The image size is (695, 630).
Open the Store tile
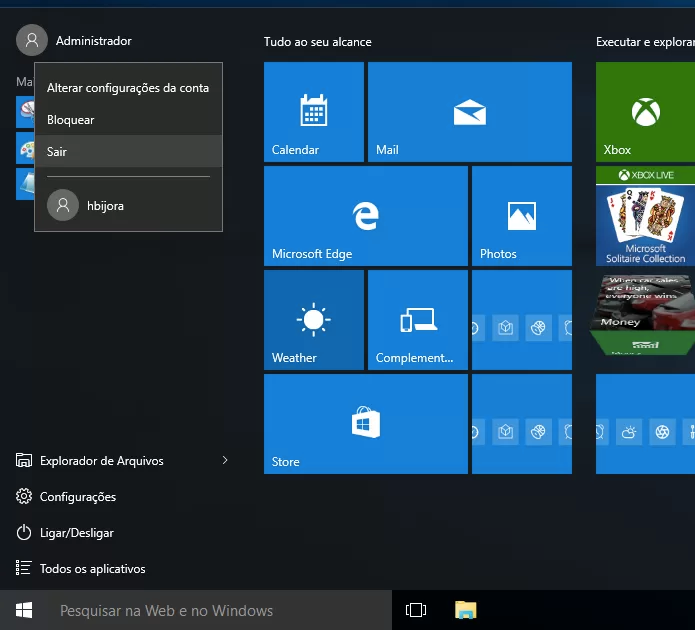pos(366,424)
